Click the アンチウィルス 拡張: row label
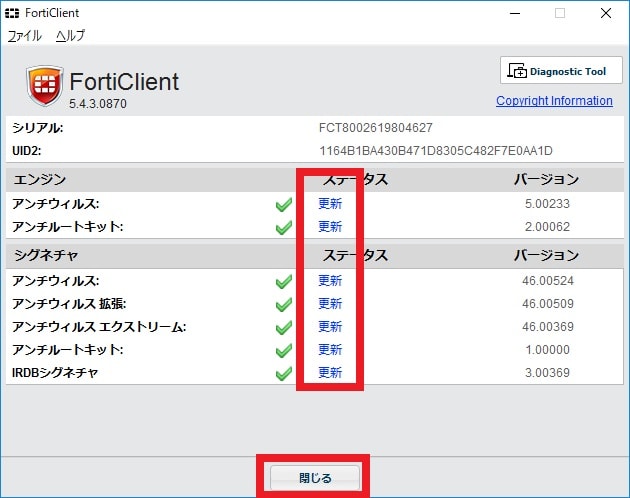Image resolution: width=630 pixels, height=498 pixels. coord(69,304)
